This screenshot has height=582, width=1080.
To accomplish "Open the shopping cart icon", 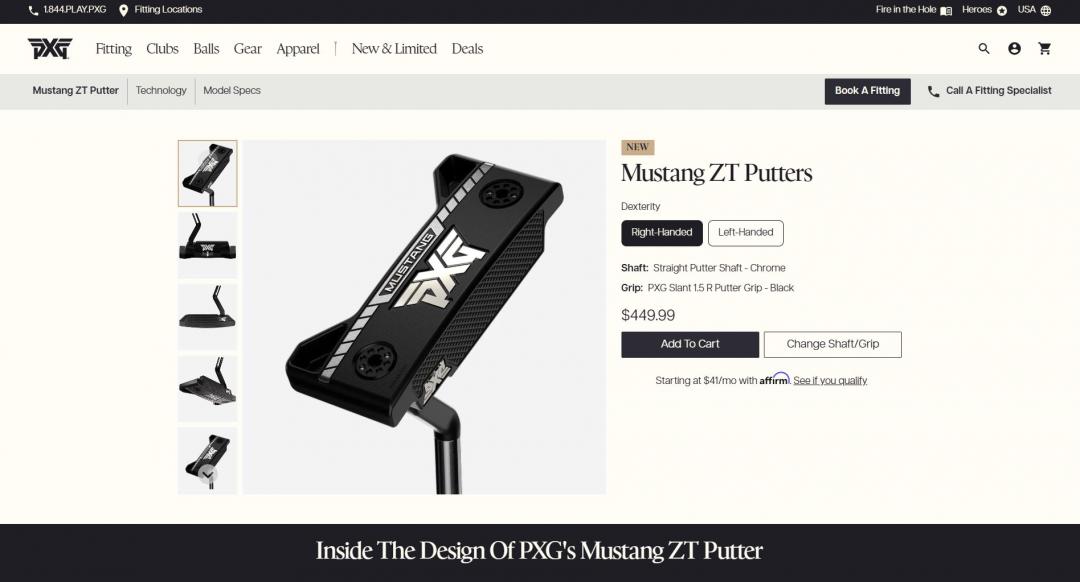I will 1044,49.
